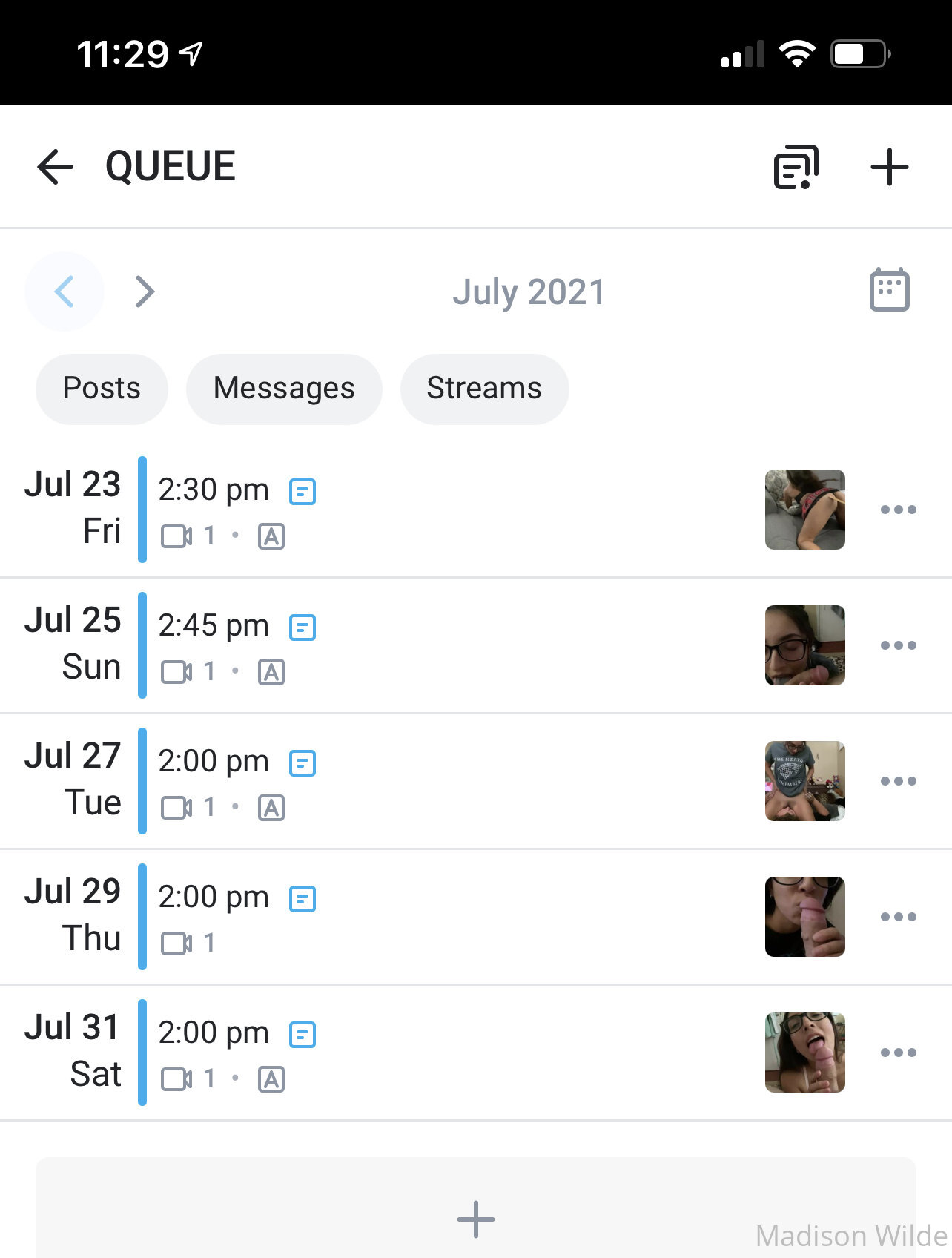This screenshot has width=952, height=1258.
Task: Filter the queue by Streams
Action: (484, 389)
